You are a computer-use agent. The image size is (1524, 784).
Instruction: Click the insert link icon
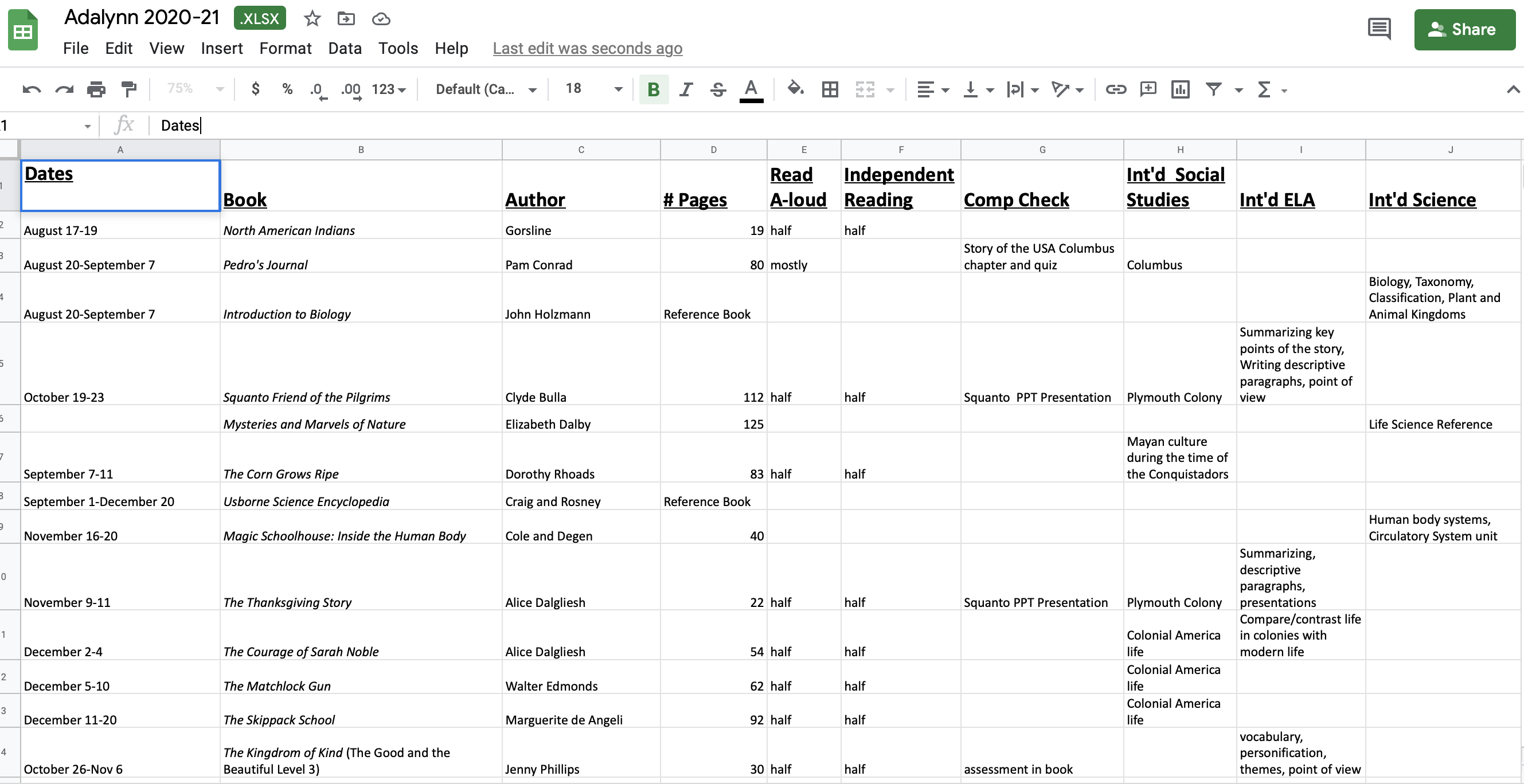(1115, 90)
